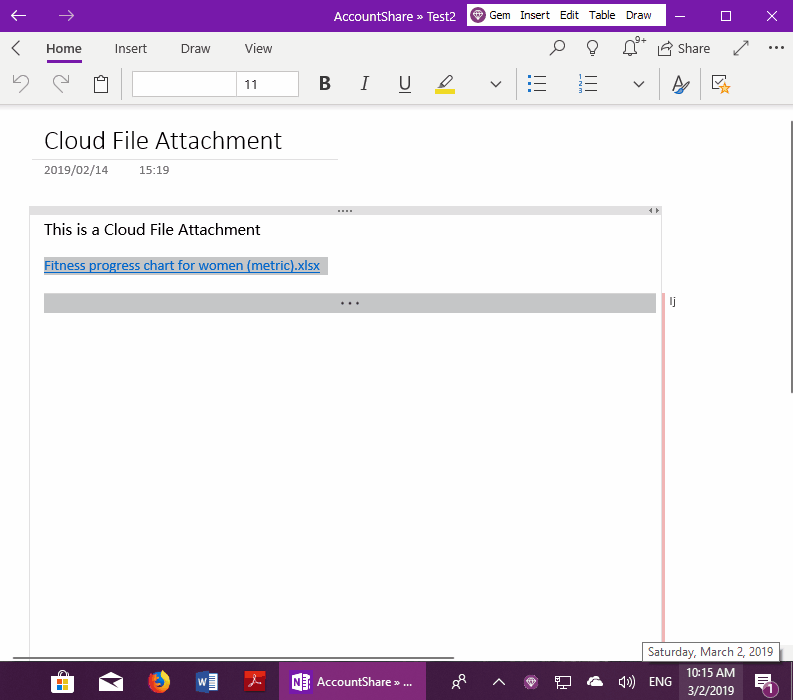
Task: Toggle numbered list
Action: (588, 84)
